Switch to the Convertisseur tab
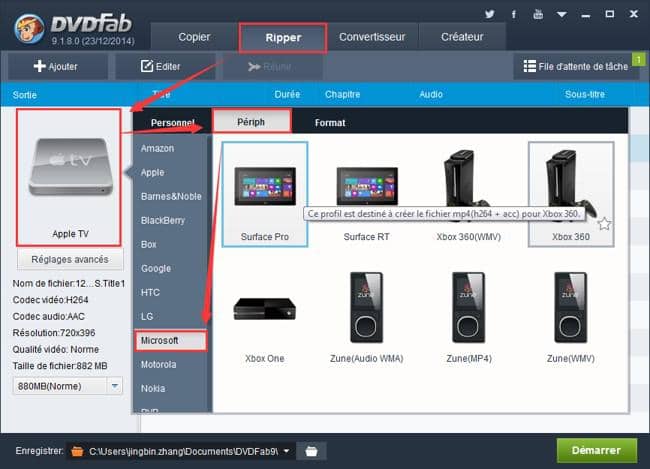This screenshot has height=469, width=650. [x=372, y=37]
